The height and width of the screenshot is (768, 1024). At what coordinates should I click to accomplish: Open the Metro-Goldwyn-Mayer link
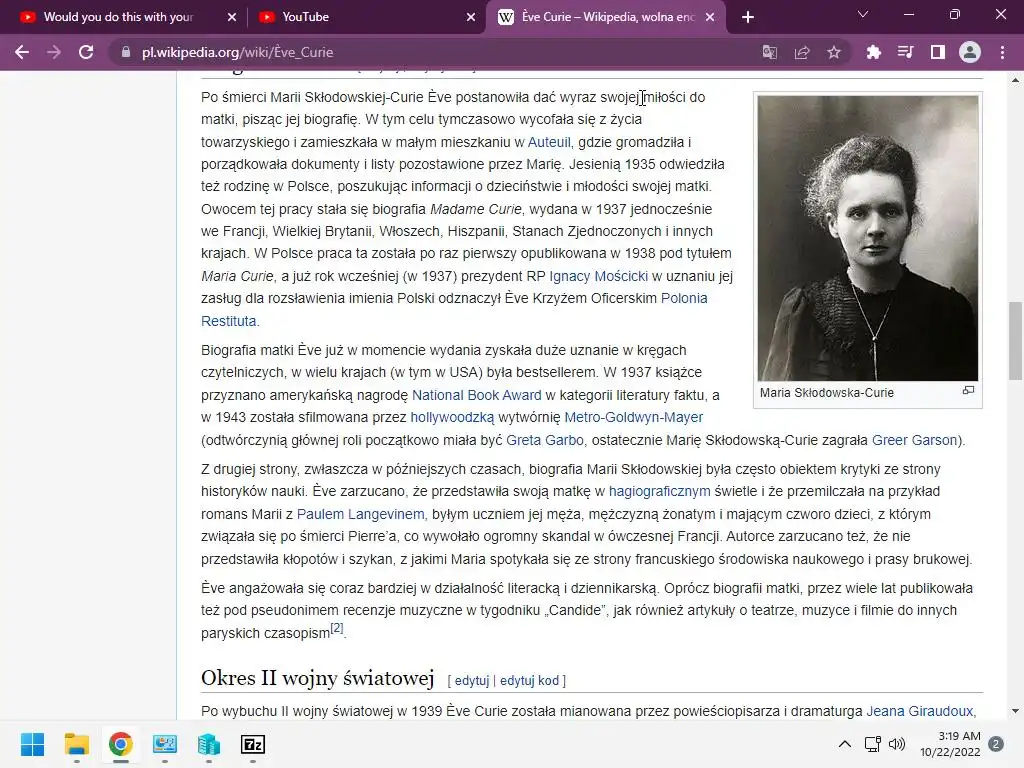click(633, 417)
